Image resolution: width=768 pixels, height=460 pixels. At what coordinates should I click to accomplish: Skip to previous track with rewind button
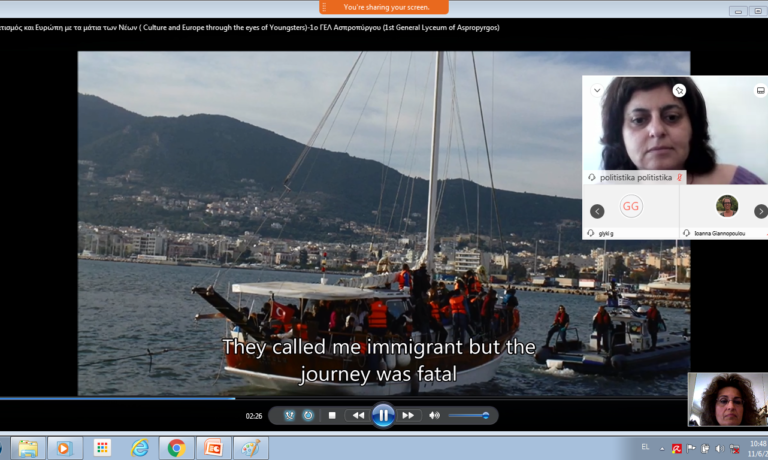[358, 415]
